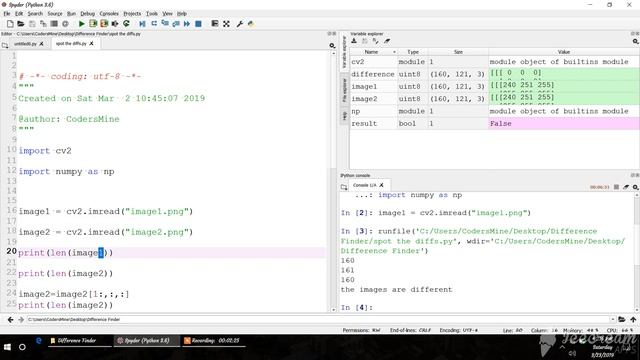Image resolution: width=640 pixels, height=360 pixels.
Task: Re-run last script icon
Action: 127,24
